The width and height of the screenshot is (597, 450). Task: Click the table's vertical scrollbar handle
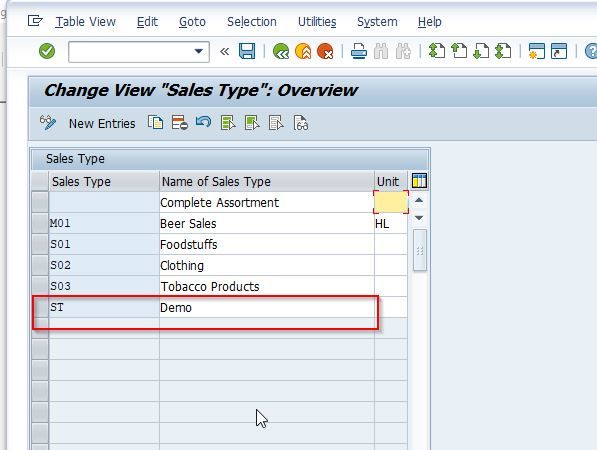(x=420, y=251)
